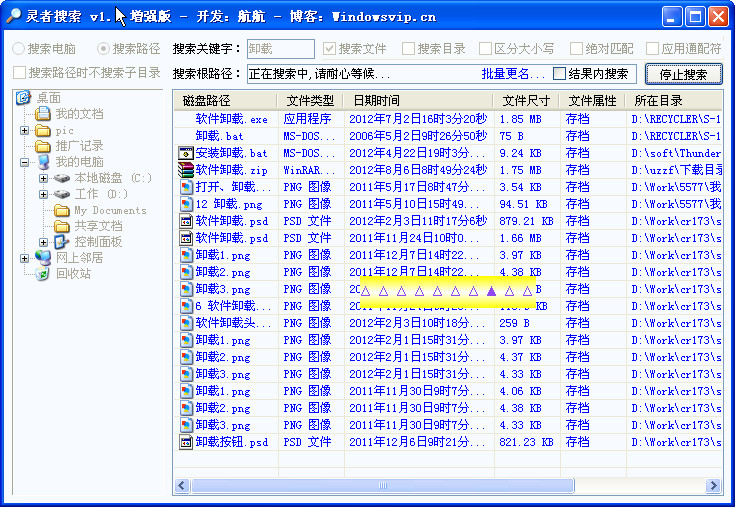Screen dimensions: 735x507
Task: Enable the 应用通配符 checkbox
Action: tap(652, 48)
